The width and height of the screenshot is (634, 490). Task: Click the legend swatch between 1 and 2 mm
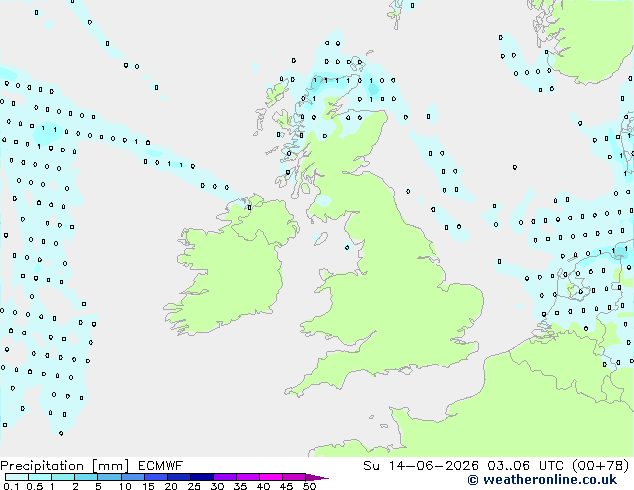pos(63,477)
